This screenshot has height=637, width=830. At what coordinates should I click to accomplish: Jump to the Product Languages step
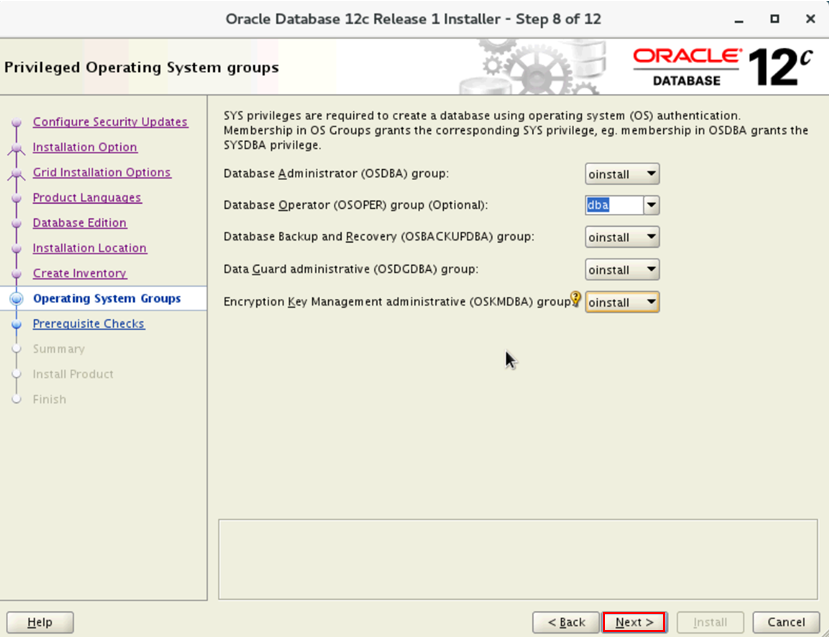coord(87,198)
